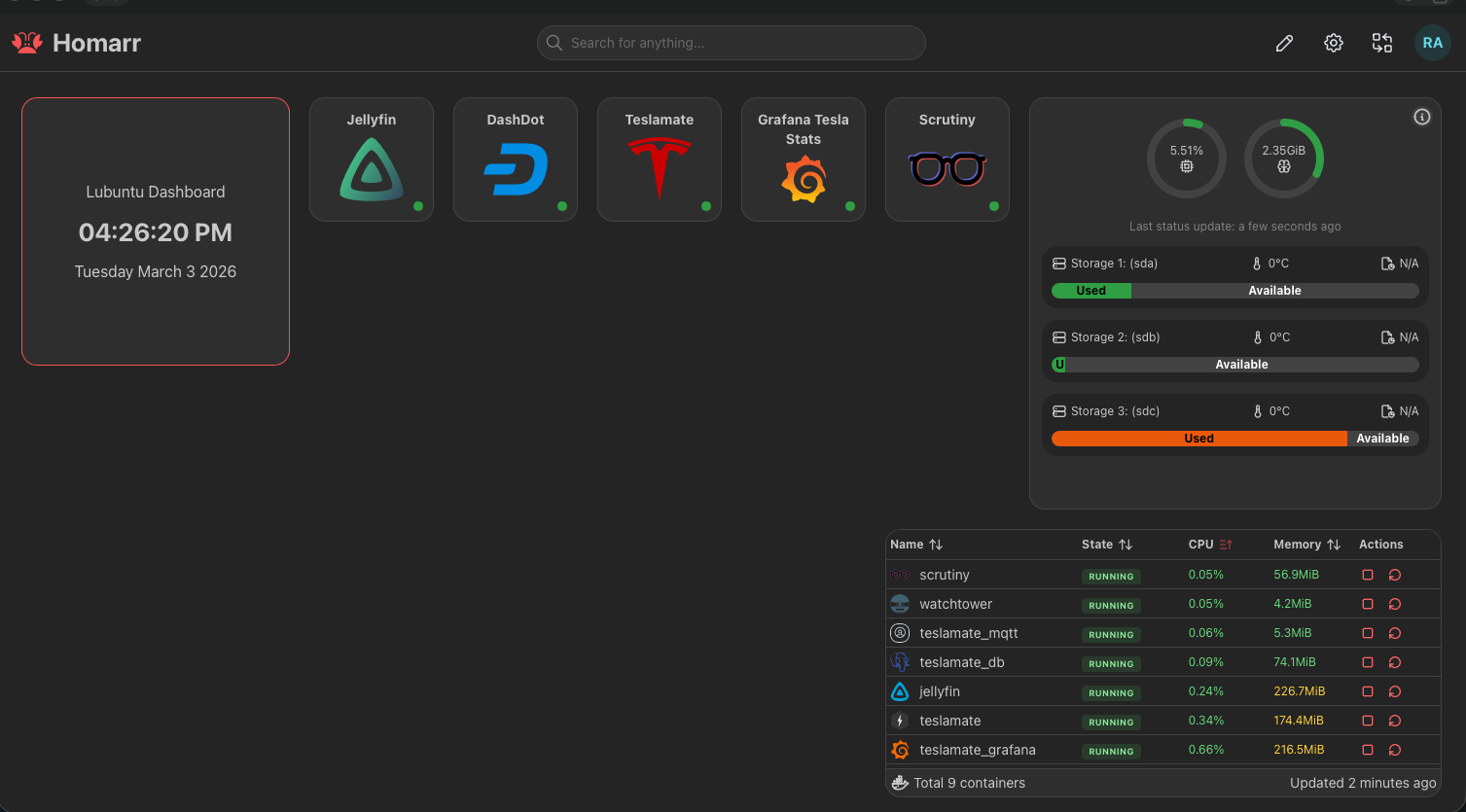Stop the jellyfin container
The height and width of the screenshot is (812, 1466).
[x=1368, y=691]
